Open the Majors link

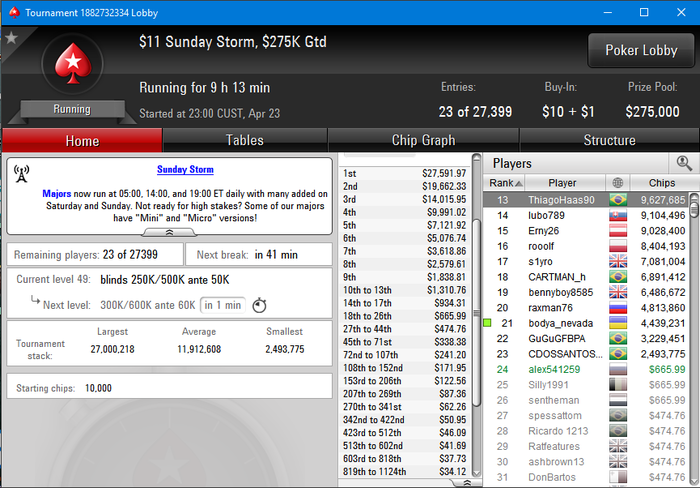point(57,194)
